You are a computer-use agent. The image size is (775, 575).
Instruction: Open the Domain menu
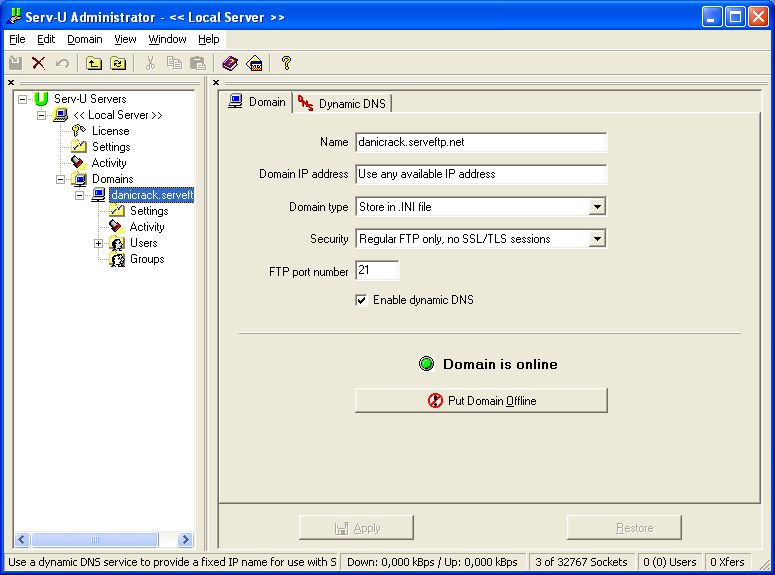(85, 39)
